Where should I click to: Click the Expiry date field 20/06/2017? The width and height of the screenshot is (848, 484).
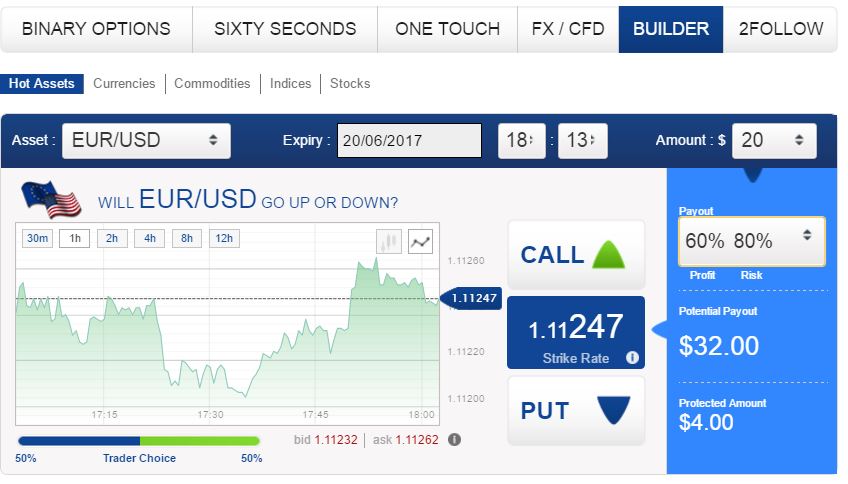409,141
